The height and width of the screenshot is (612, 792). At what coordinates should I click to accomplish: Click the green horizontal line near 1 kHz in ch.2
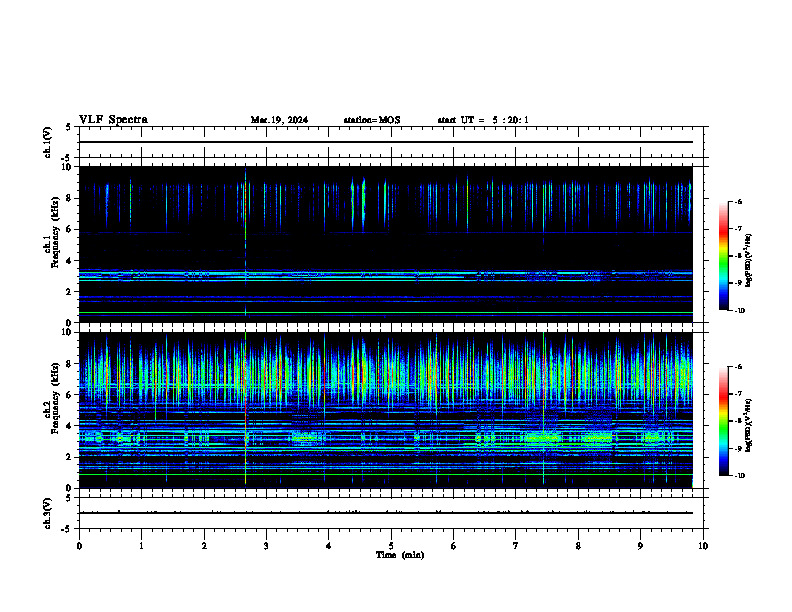(386, 474)
